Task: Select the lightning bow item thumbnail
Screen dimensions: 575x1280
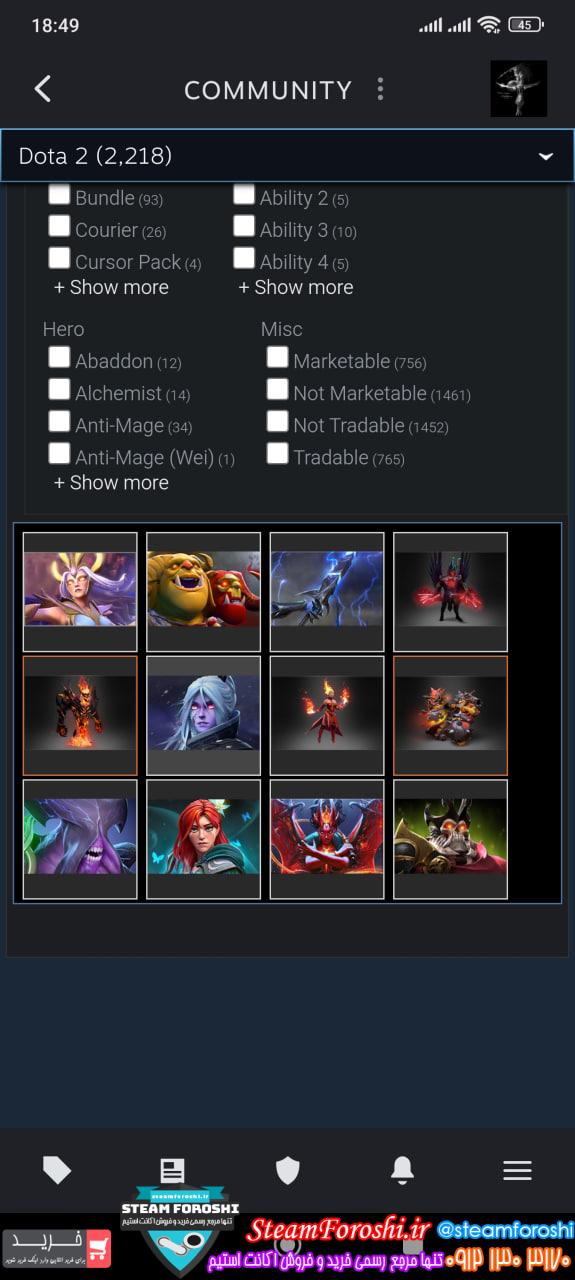Action: point(327,591)
